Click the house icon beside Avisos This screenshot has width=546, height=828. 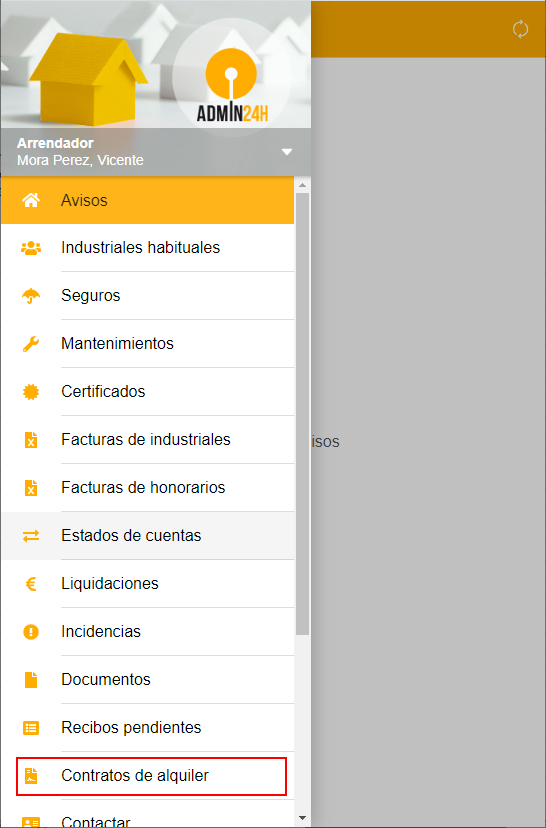pos(31,200)
